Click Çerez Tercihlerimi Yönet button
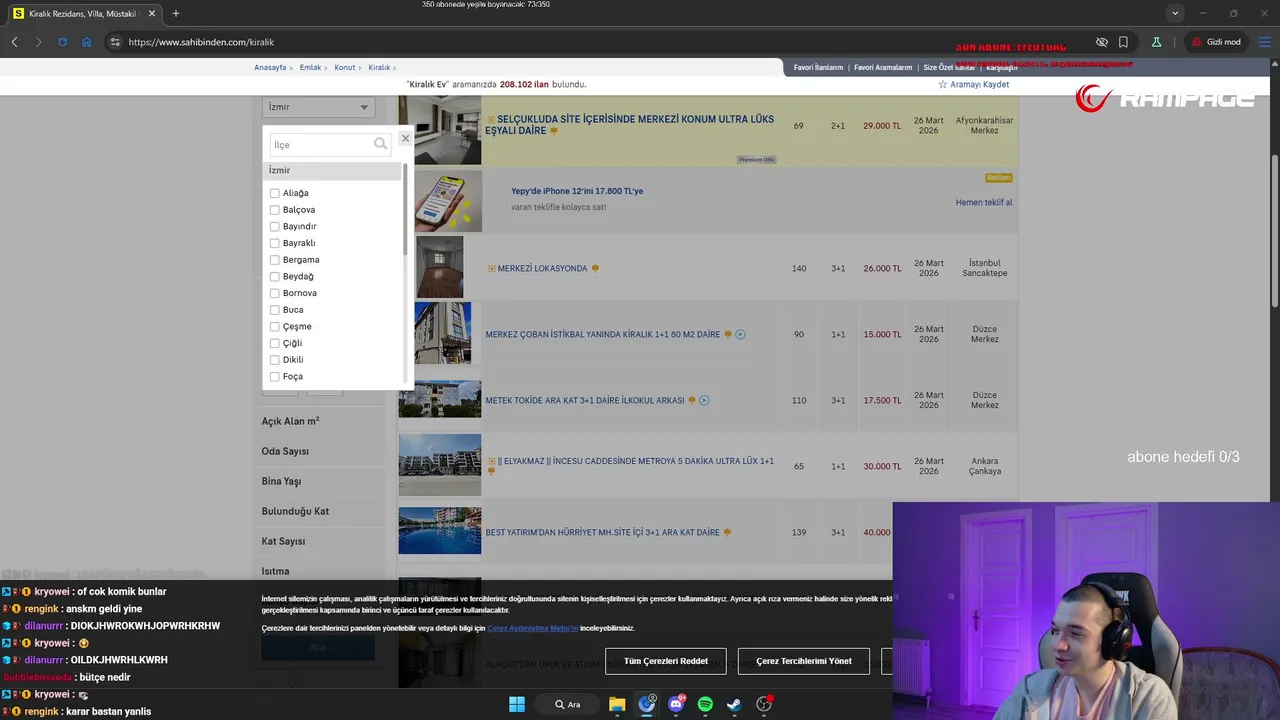The image size is (1280, 720). click(x=804, y=661)
